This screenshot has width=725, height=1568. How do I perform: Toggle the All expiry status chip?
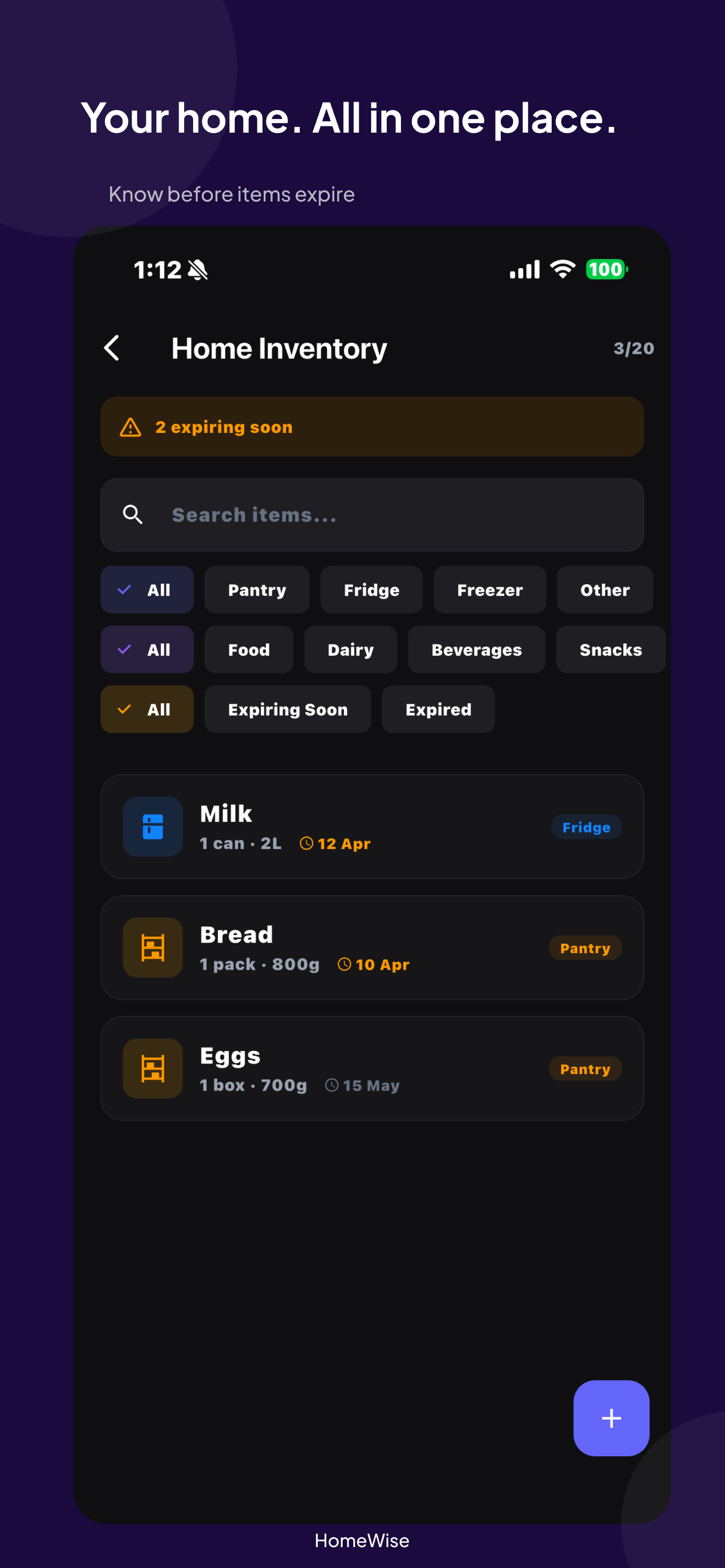[147, 708]
